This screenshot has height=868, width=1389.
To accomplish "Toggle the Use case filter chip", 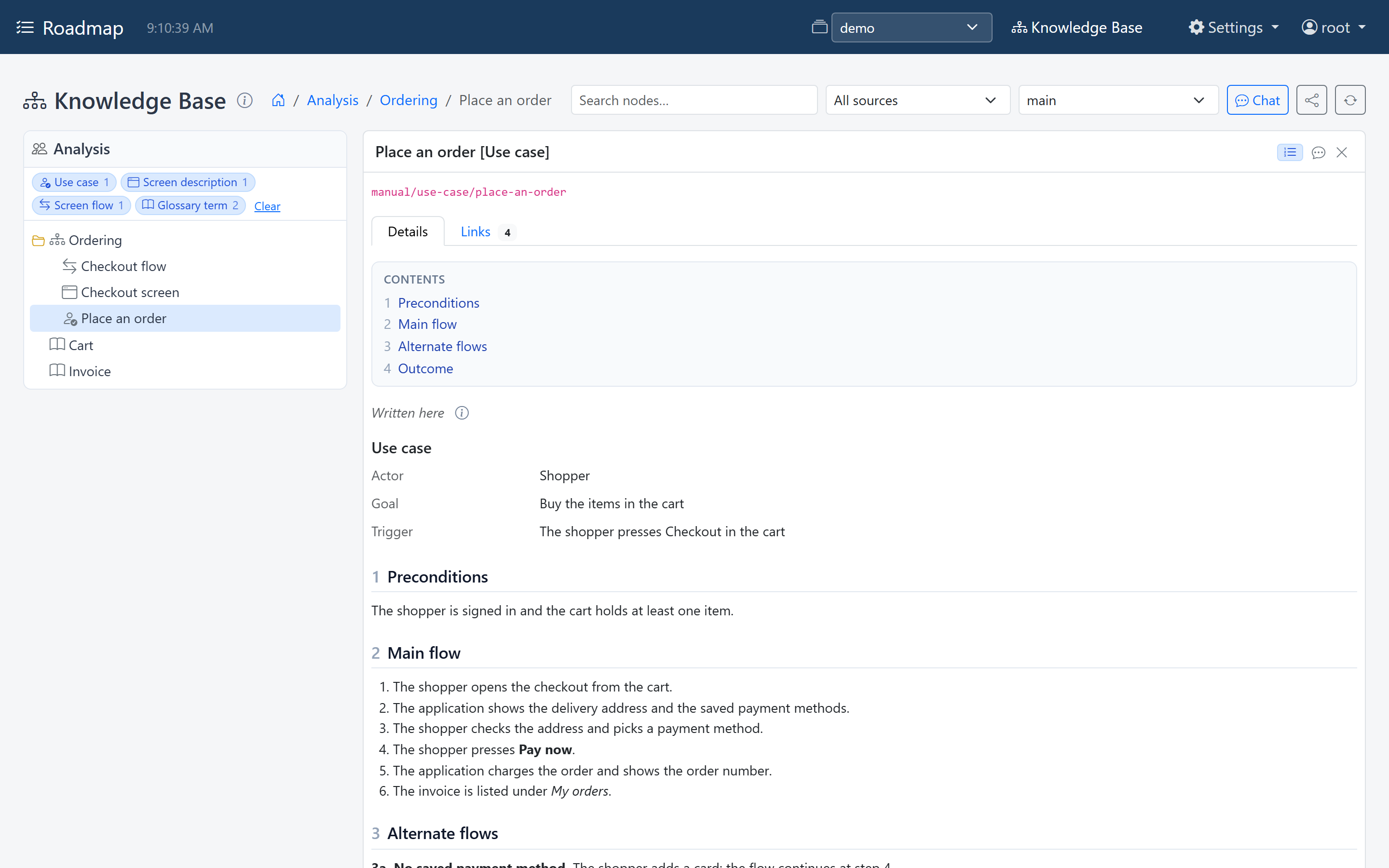I will tap(74, 182).
